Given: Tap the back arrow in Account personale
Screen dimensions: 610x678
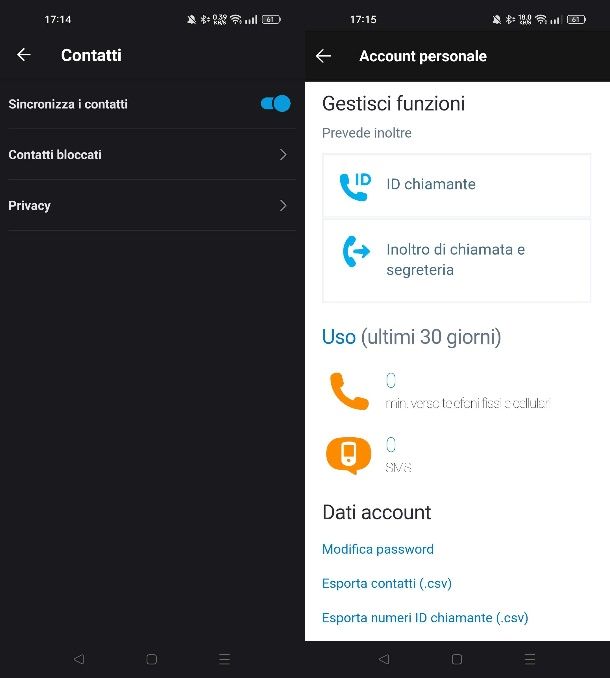Looking at the screenshot, I should 323,56.
